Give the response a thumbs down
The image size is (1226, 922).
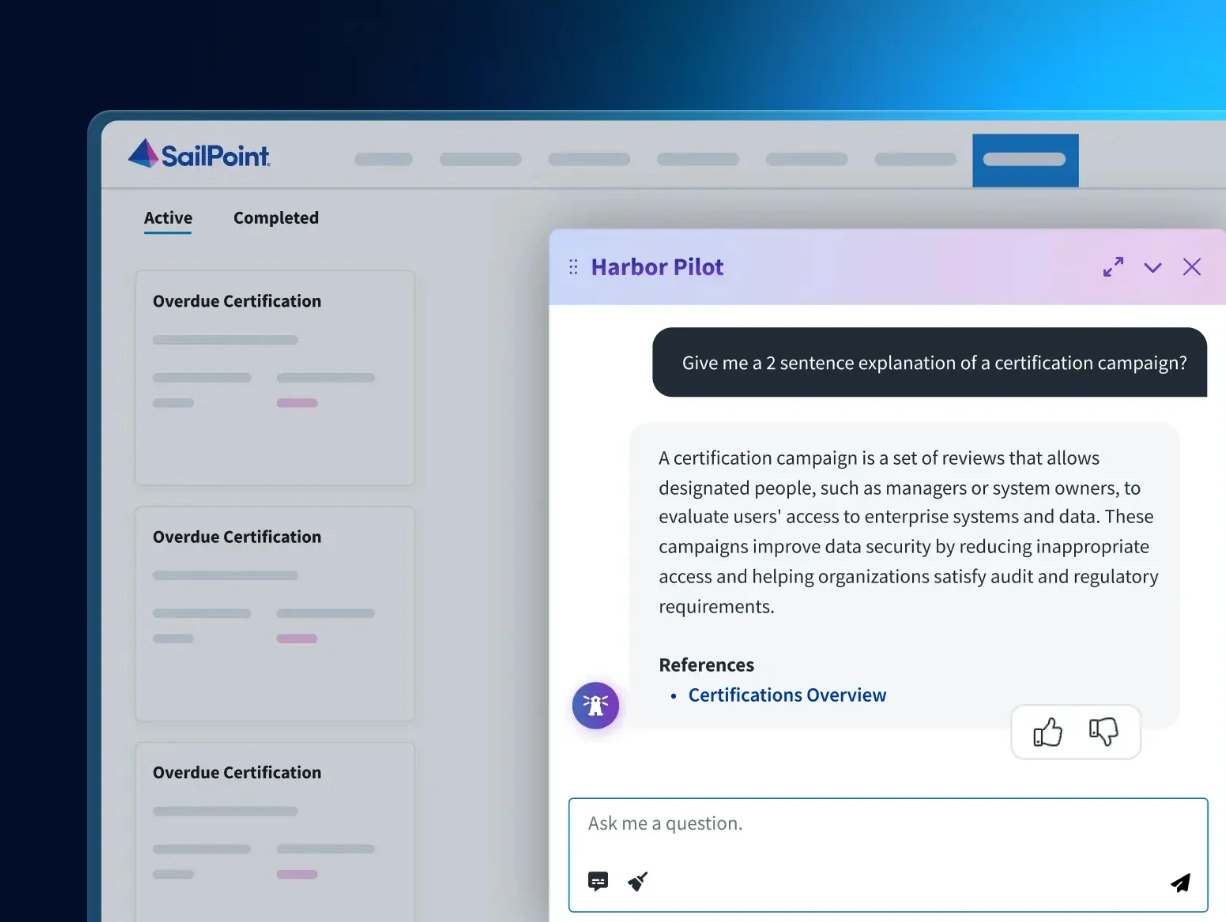[x=1104, y=732]
